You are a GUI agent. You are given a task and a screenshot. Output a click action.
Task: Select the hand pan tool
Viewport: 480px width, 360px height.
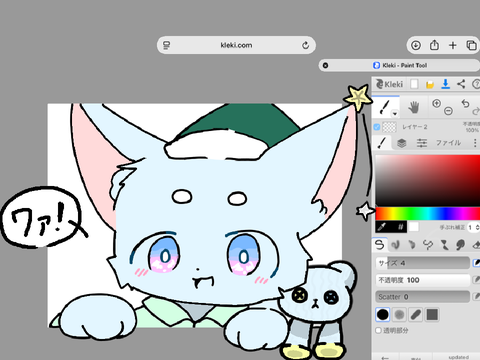[414, 107]
